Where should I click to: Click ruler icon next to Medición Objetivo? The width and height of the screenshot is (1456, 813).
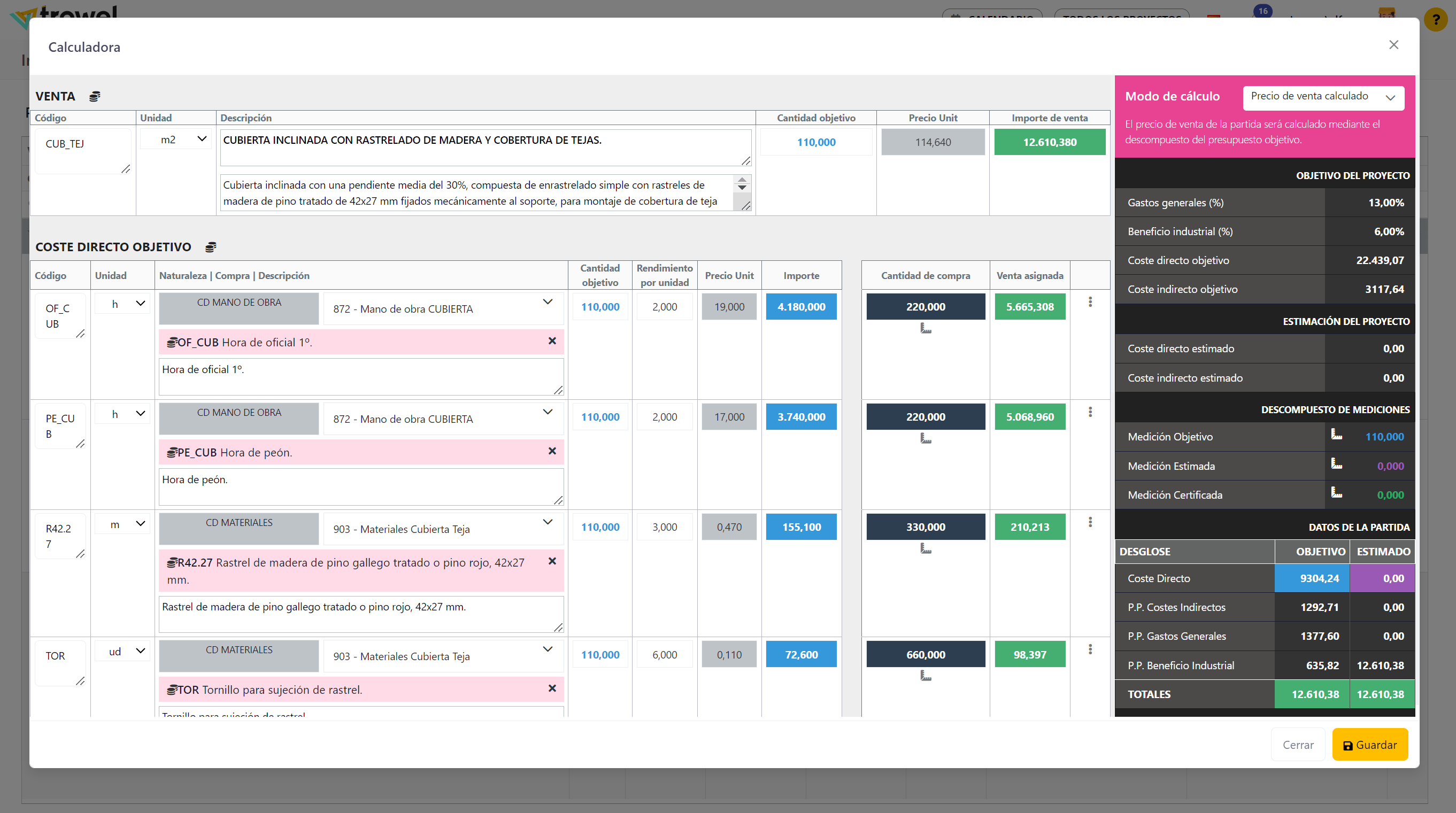(1336, 434)
